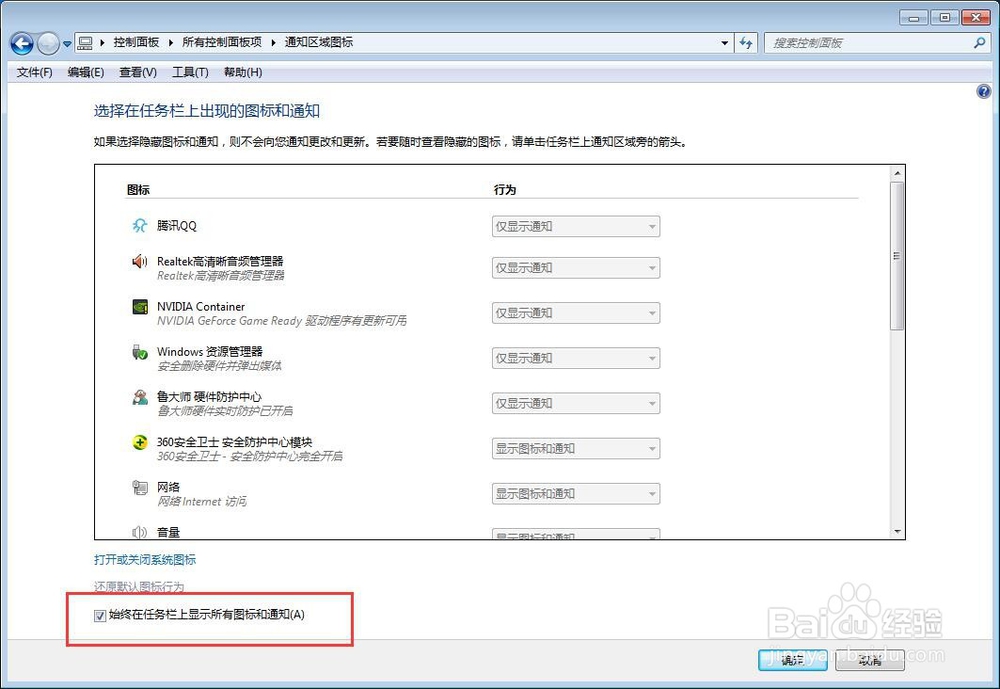This screenshot has height=689, width=1000.
Task: Open the 工具(T) menu
Action: click(x=190, y=73)
